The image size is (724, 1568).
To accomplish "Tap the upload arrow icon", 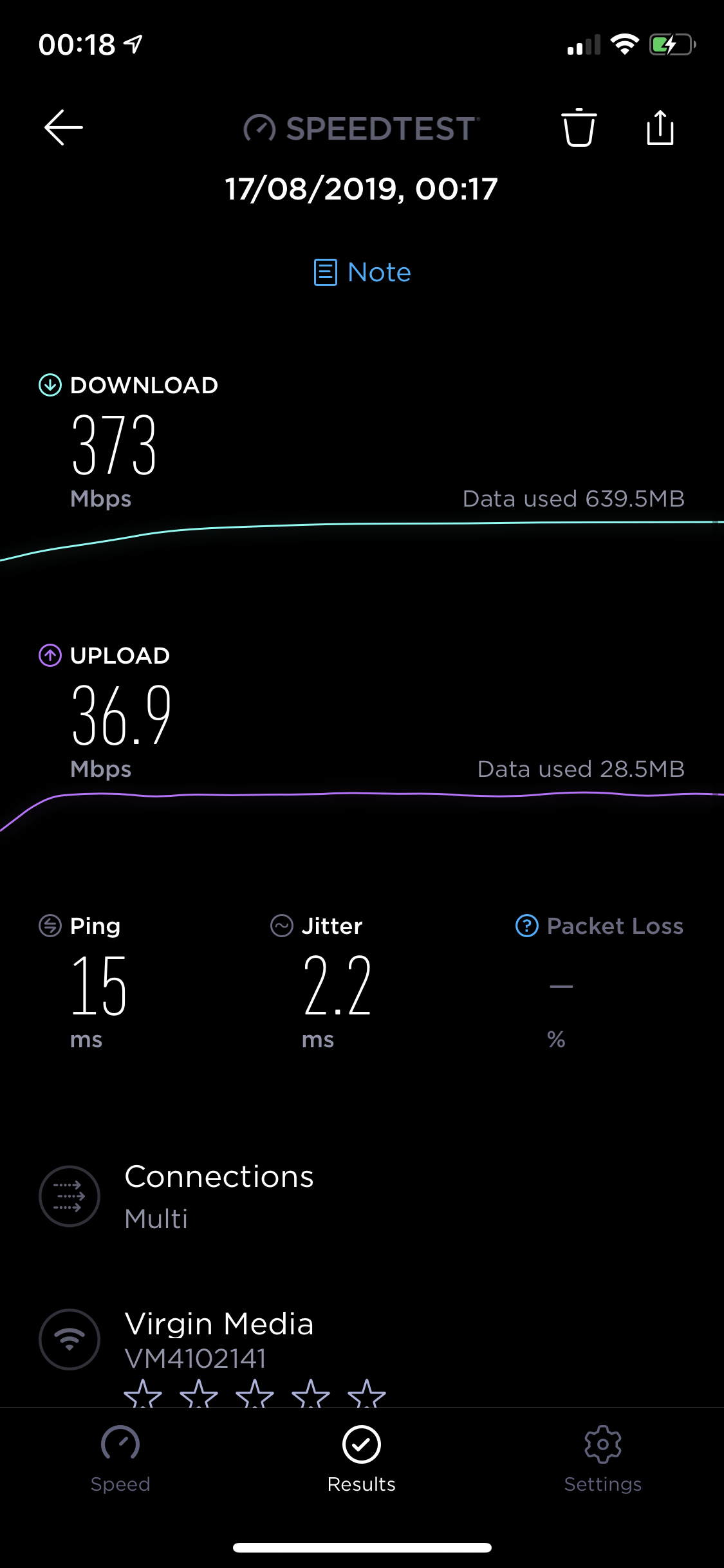I will (50, 655).
